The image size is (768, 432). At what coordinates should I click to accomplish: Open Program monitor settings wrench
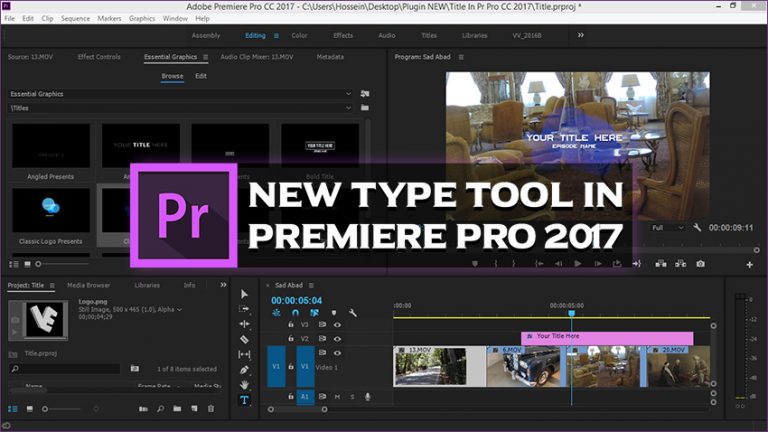[697, 228]
